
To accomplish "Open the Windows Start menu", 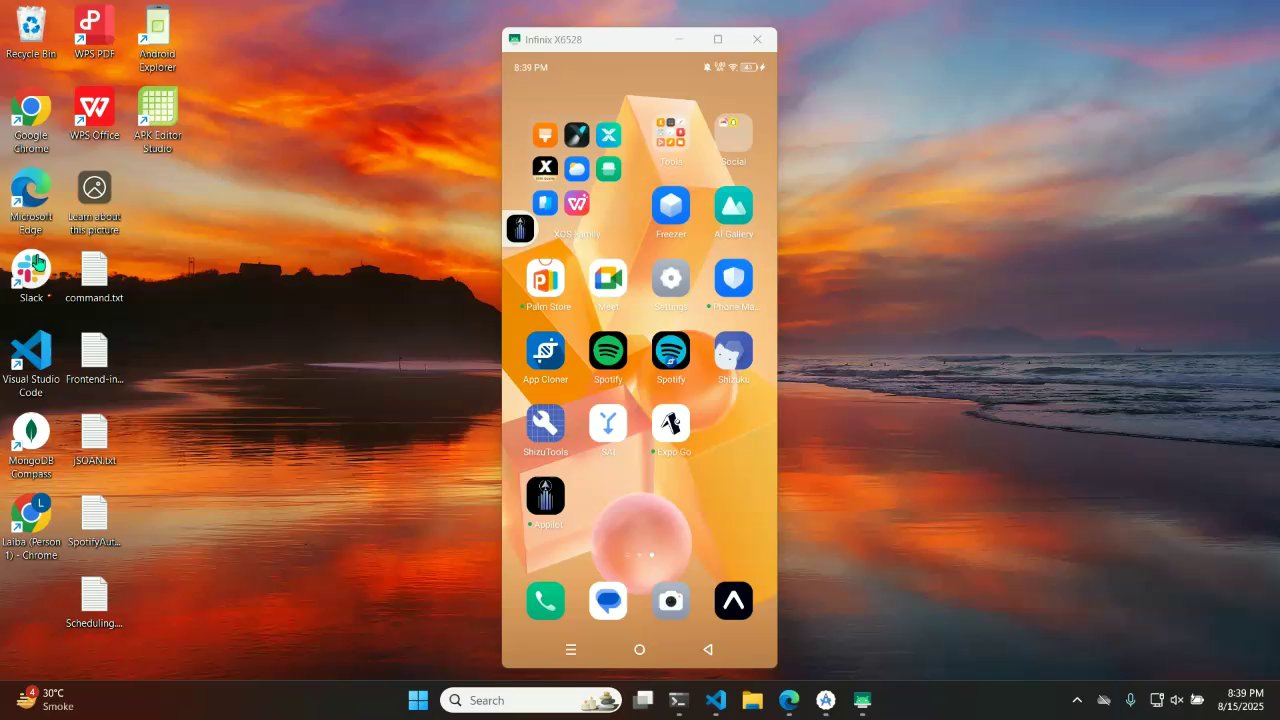I will (418, 700).
